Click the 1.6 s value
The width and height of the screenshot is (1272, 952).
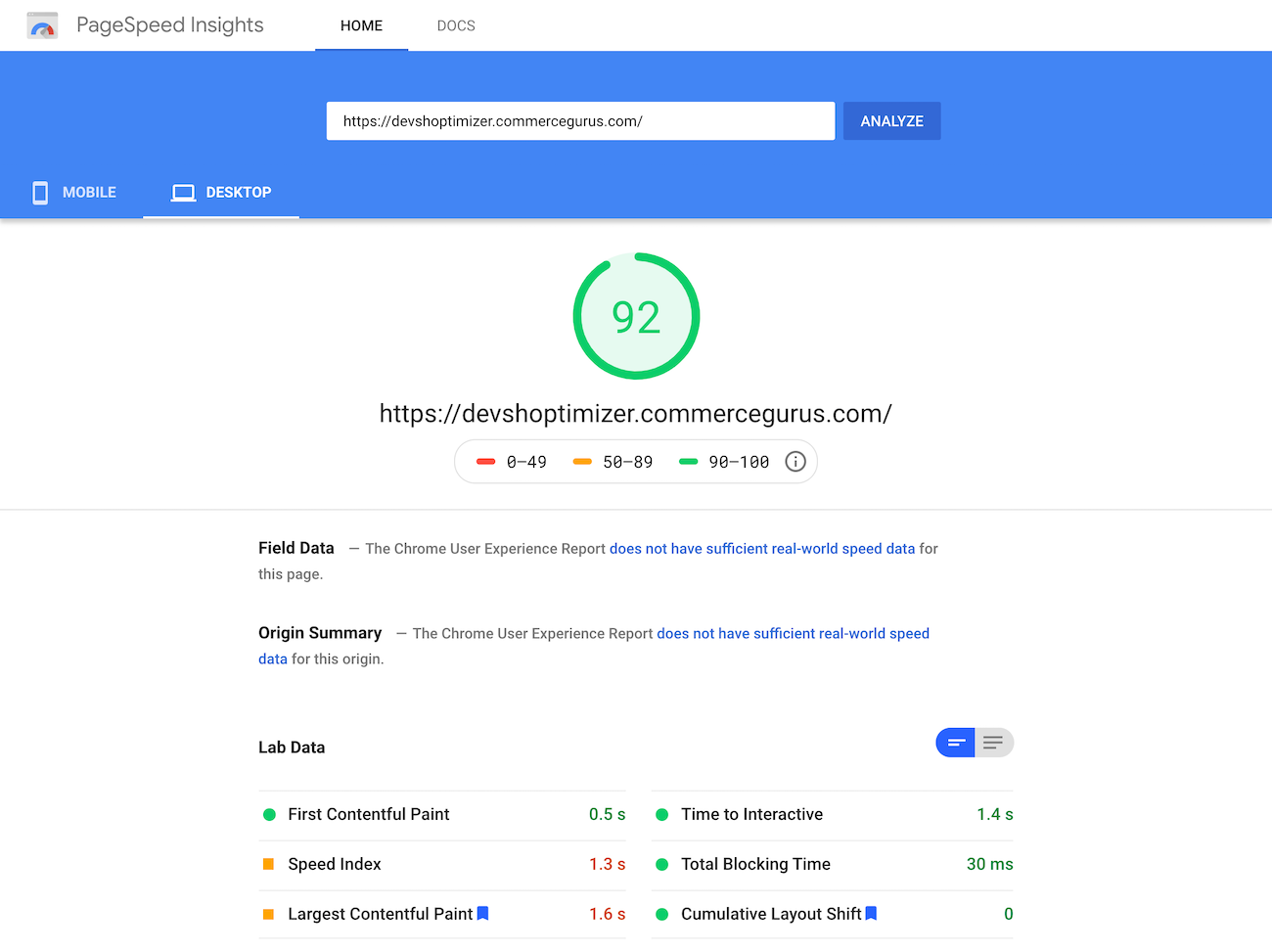click(607, 914)
